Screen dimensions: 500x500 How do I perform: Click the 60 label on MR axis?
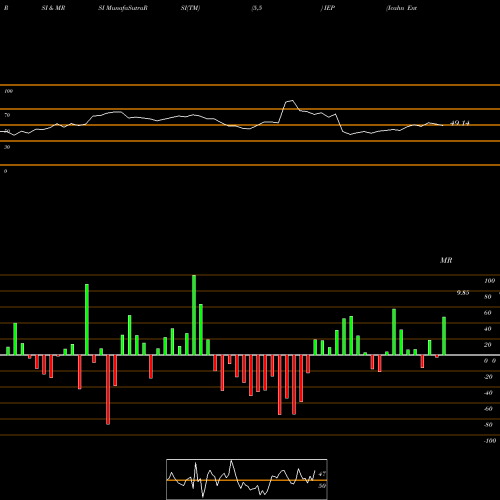[x=488, y=313]
